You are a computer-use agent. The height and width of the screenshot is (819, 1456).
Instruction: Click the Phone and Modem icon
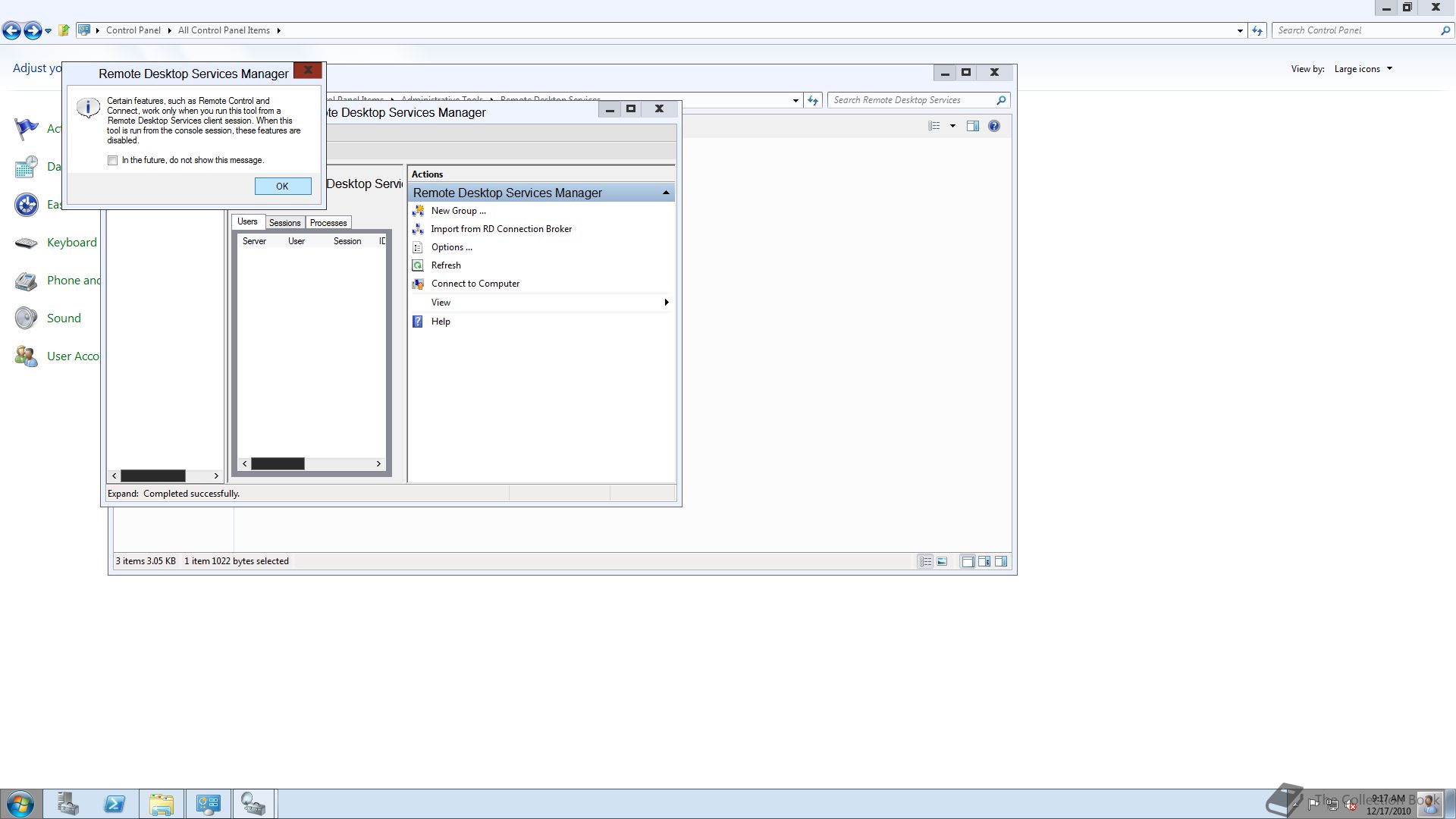27,281
